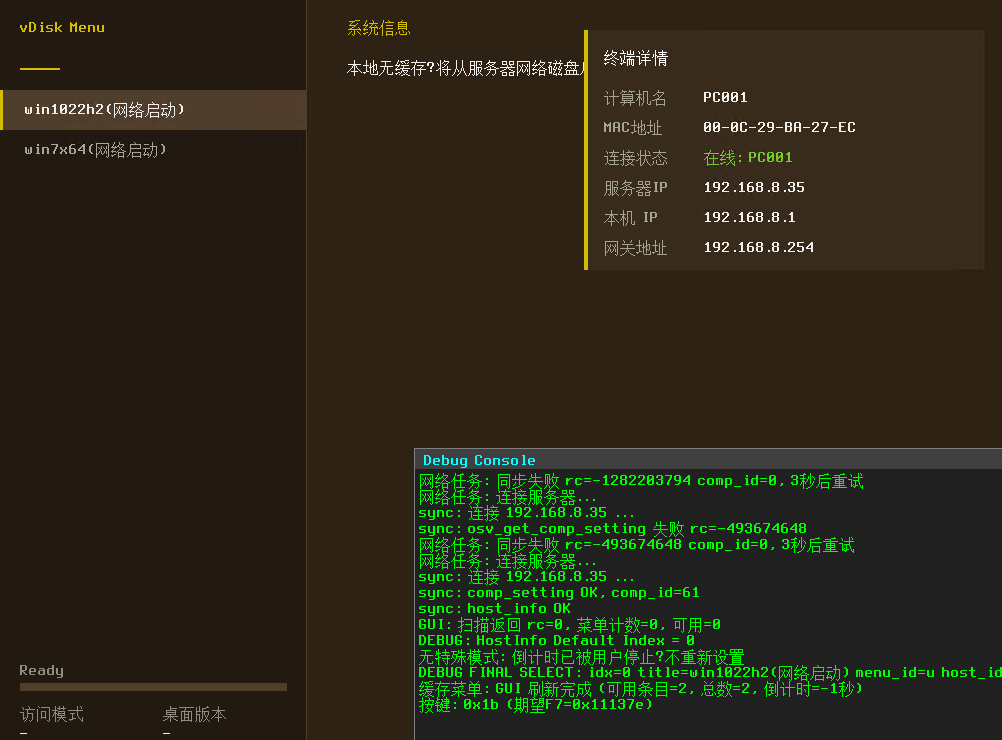The height and width of the screenshot is (740, 1002).
Task: Click the server IP 192.168.8.35 value
Action: tap(753, 187)
